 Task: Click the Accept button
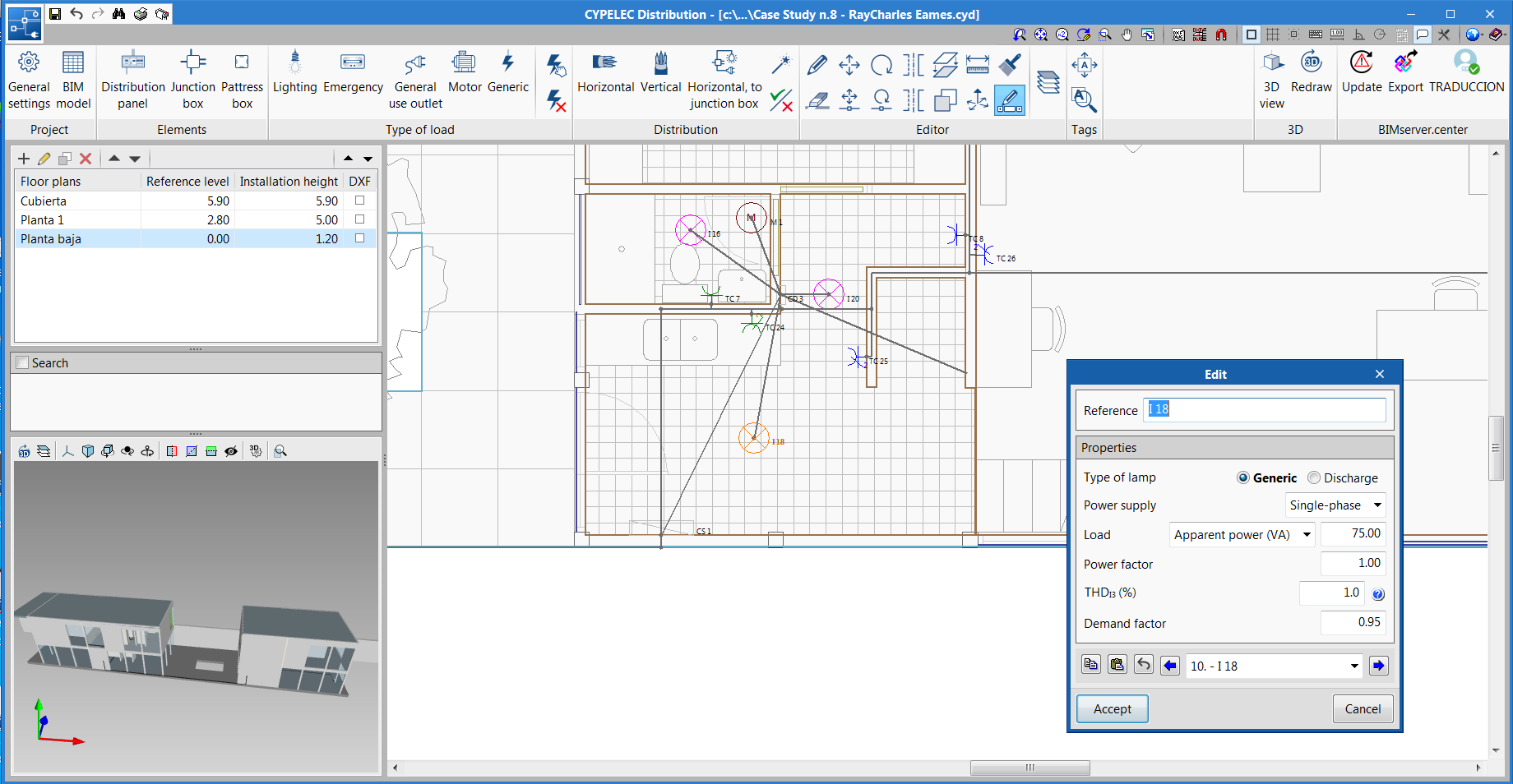(x=1112, y=709)
